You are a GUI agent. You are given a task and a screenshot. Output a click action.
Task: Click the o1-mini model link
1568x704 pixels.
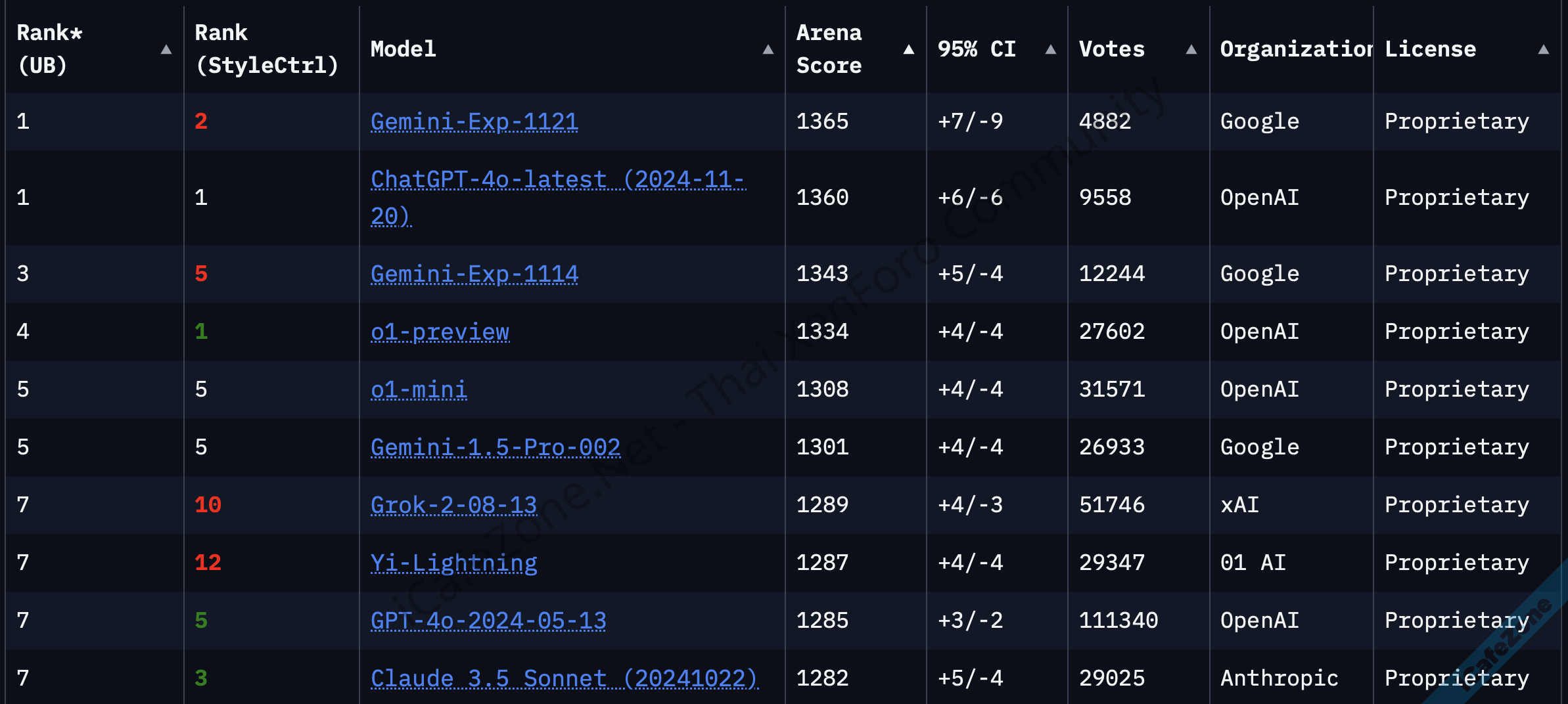click(x=419, y=389)
